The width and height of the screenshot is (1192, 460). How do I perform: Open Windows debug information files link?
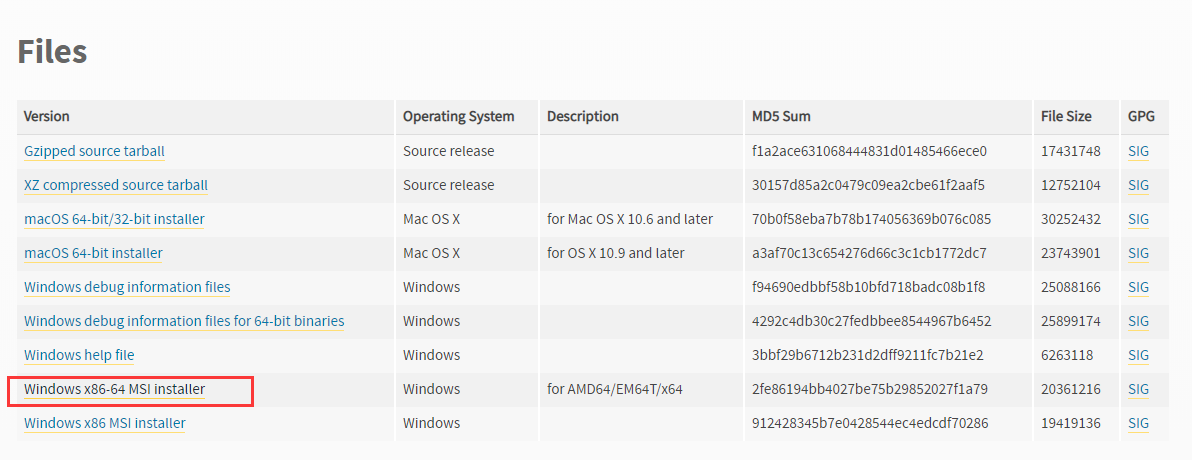[x=127, y=287]
